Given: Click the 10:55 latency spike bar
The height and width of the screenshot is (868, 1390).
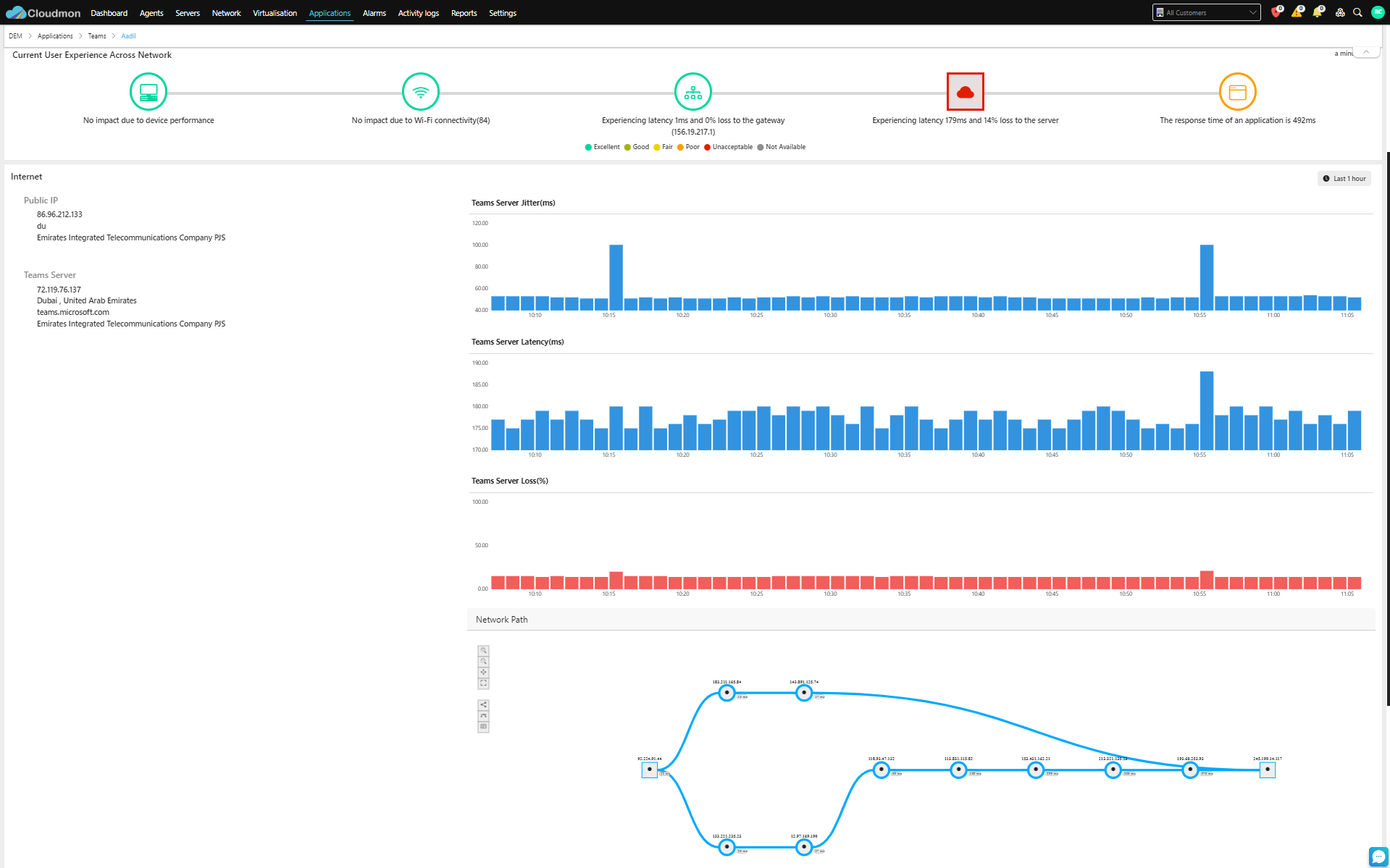Looking at the screenshot, I should (x=1207, y=410).
